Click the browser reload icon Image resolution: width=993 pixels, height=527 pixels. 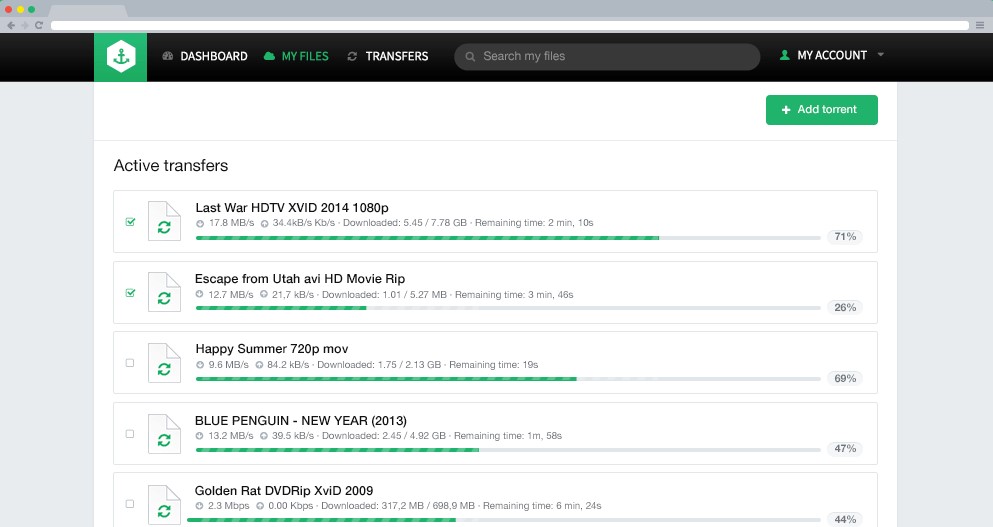[x=39, y=25]
